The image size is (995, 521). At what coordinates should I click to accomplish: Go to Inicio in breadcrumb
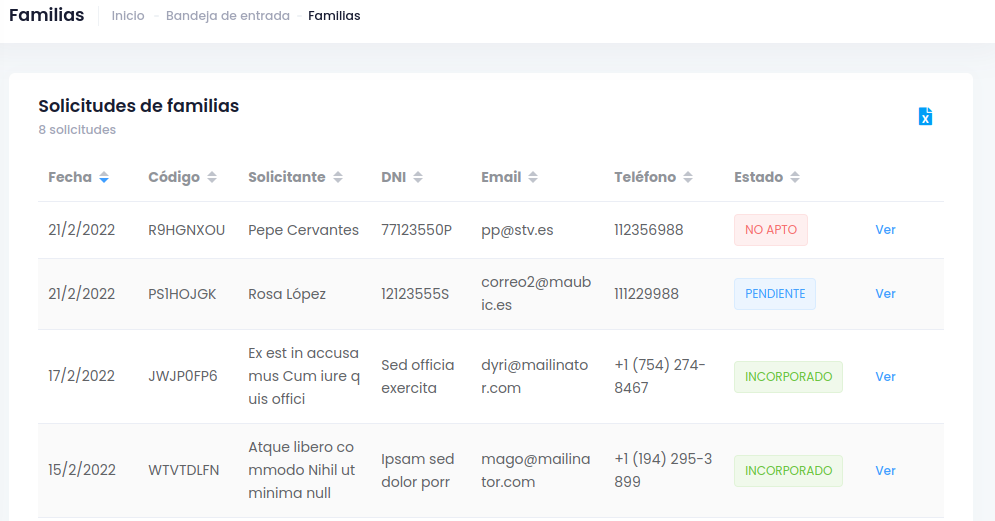pos(128,16)
